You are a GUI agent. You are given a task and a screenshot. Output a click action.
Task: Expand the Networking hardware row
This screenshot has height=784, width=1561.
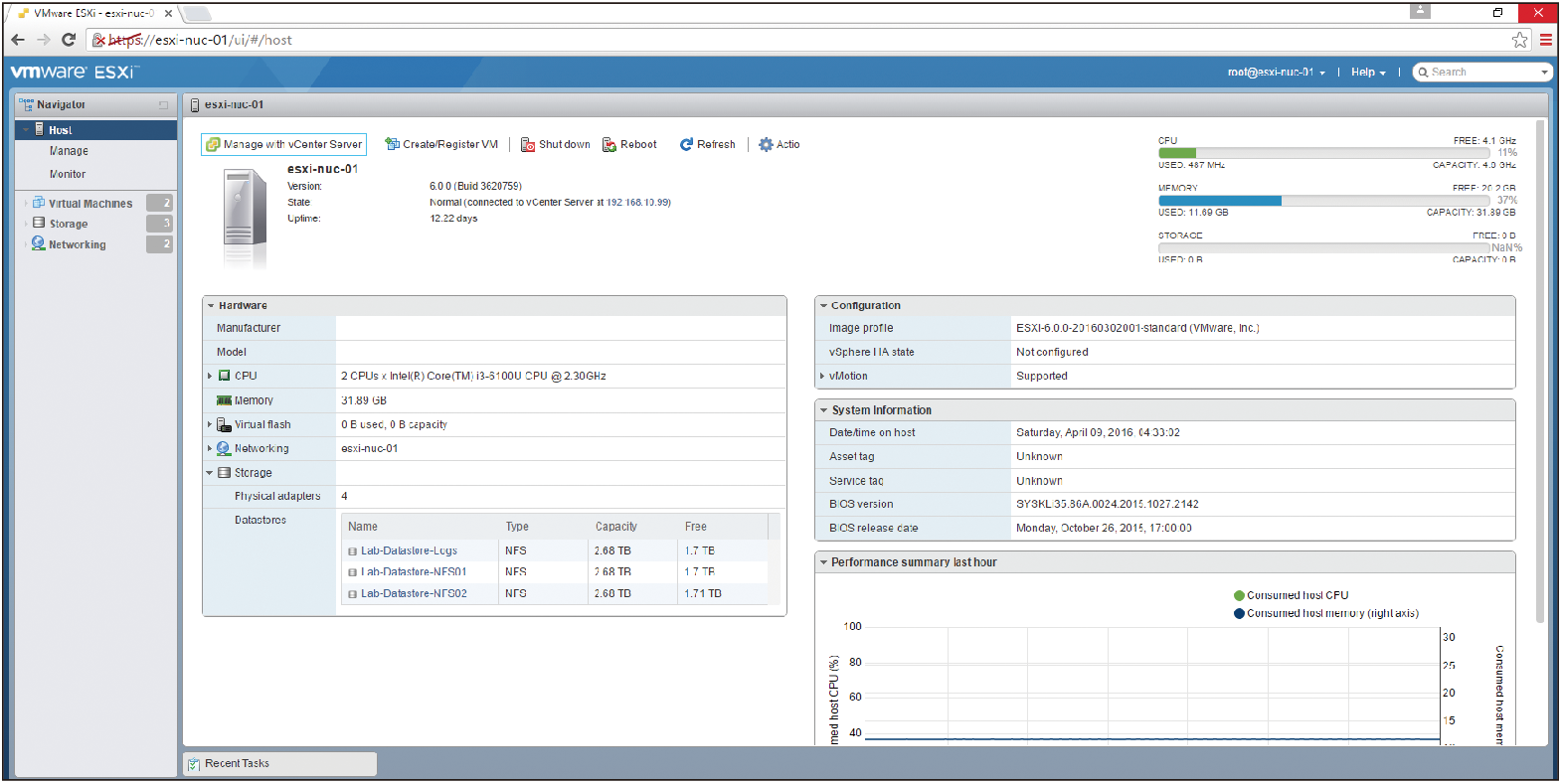(210, 448)
